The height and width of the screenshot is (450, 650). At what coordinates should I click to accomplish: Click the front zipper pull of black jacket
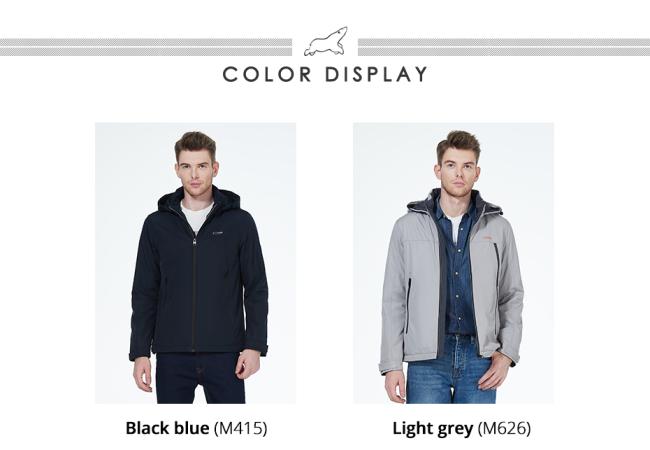pyautogui.click(x=193, y=240)
